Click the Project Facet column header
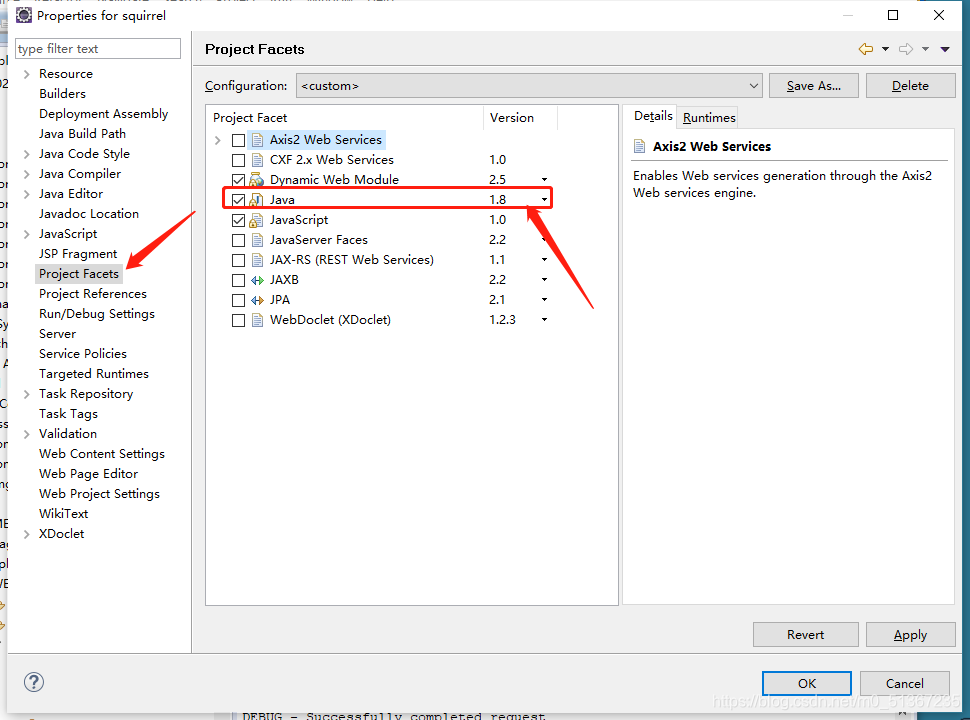The height and width of the screenshot is (720, 970). [x=345, y=118]
